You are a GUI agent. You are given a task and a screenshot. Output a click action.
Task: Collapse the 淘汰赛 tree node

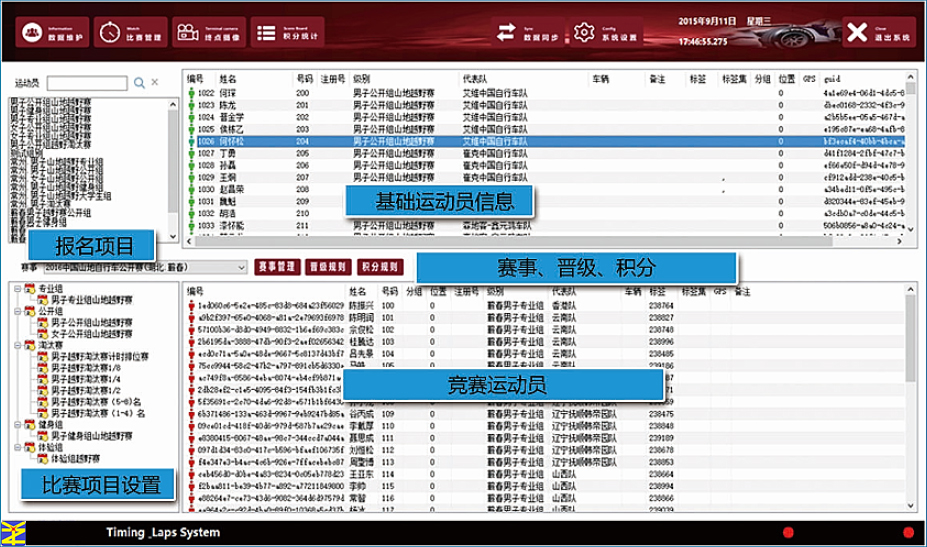(18, 345)
